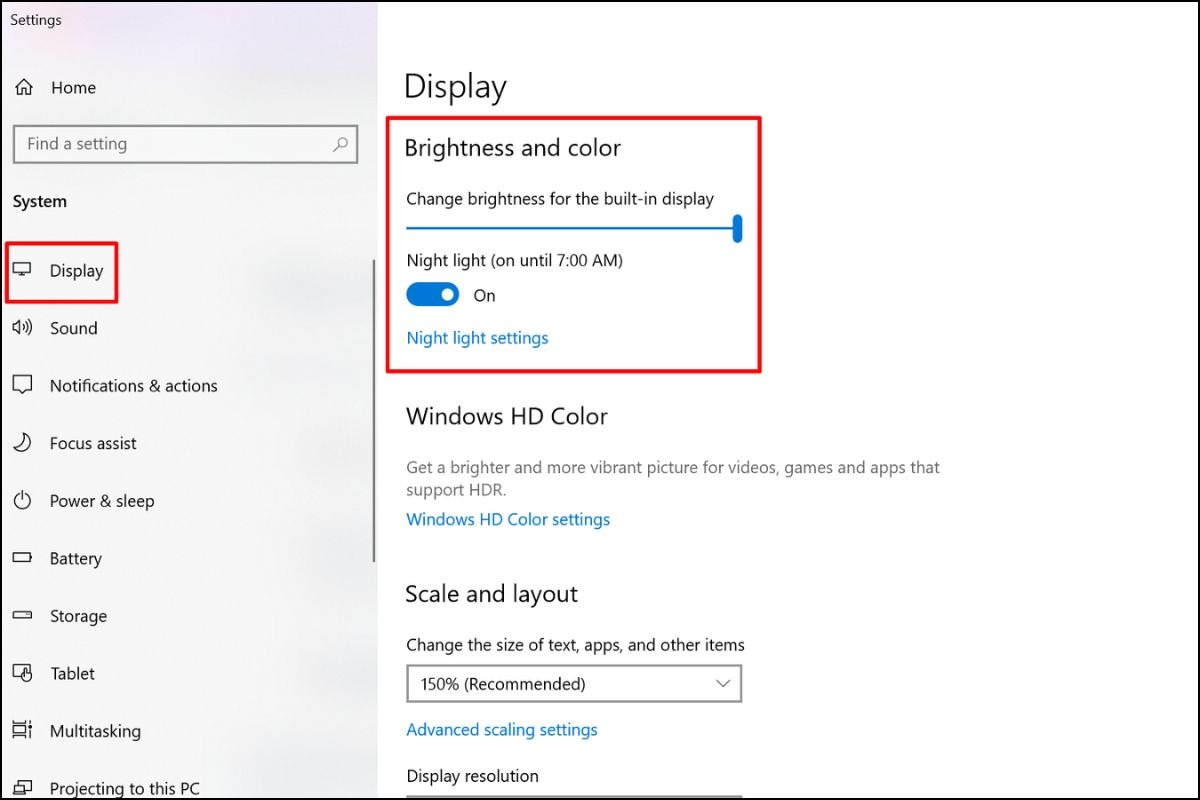Open Night light settings link
This screenshot has height=800, width=1200.
(x=477, y=338)
